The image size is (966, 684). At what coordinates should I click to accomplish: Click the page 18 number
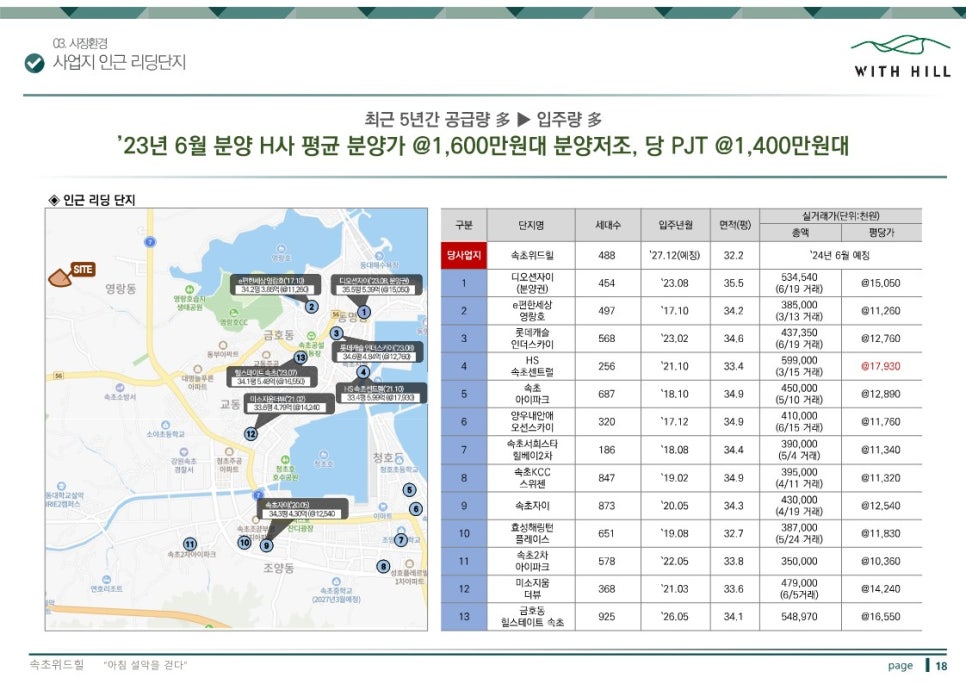tap(941, 666)
